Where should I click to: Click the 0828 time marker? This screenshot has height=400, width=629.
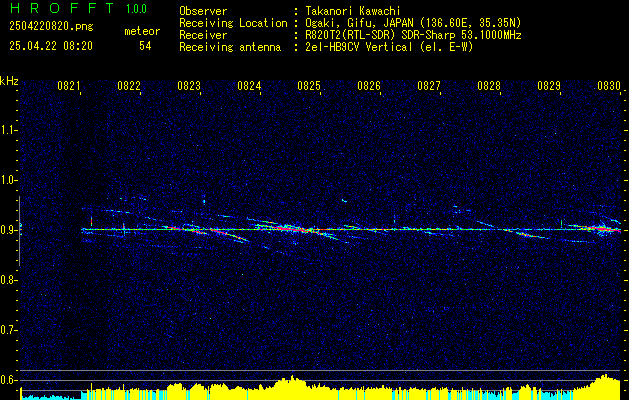pyautogui.click(x=489, y=86)
